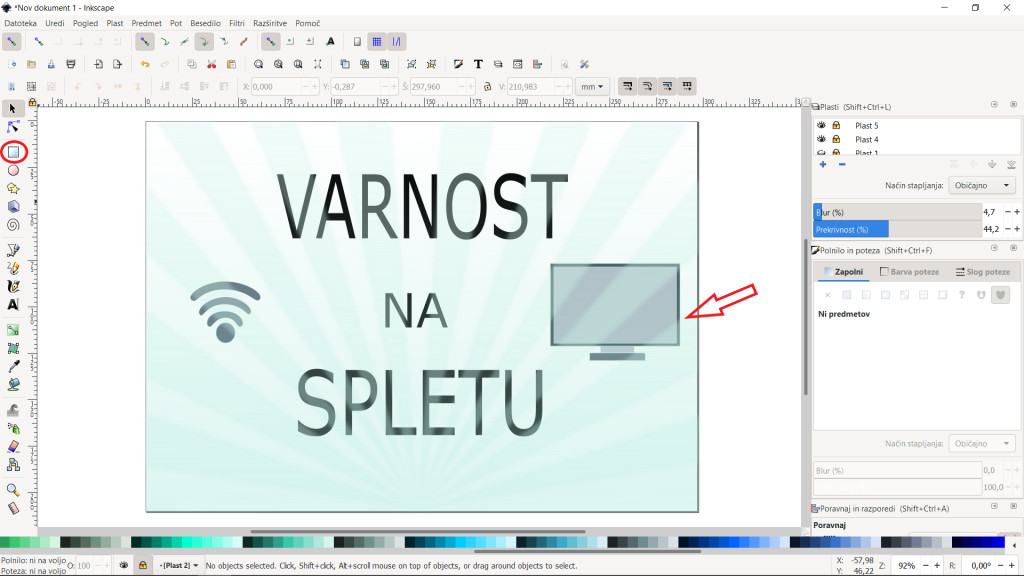Hide the Plast 5 layer

(x=822, y=125)
